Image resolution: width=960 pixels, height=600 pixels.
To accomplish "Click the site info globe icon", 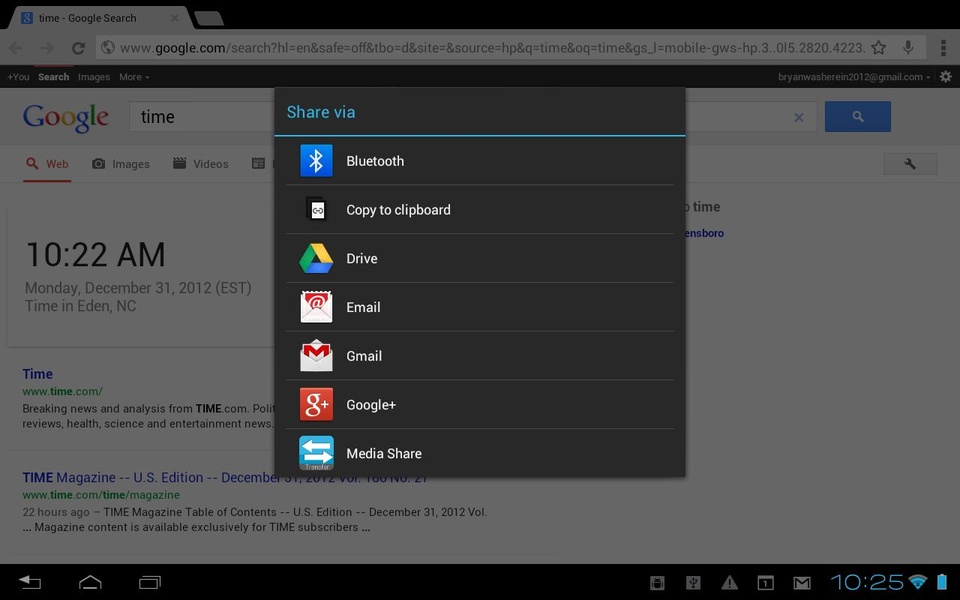I will pyautogui.click(x=108, y=47).
